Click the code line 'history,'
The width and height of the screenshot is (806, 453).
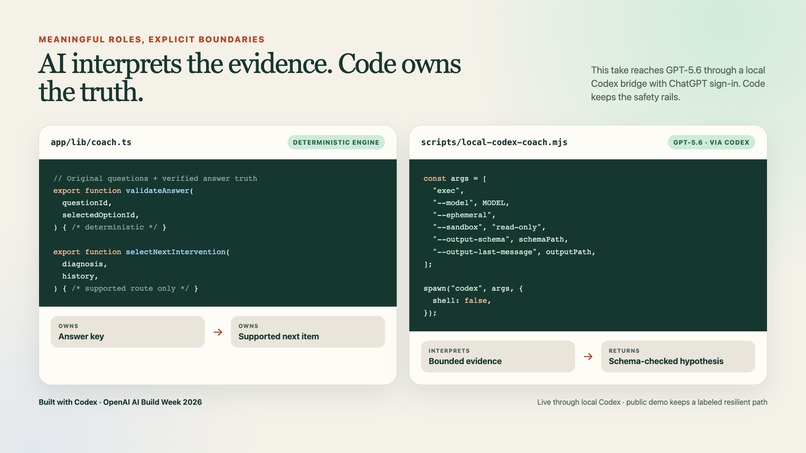pos(80,276)
